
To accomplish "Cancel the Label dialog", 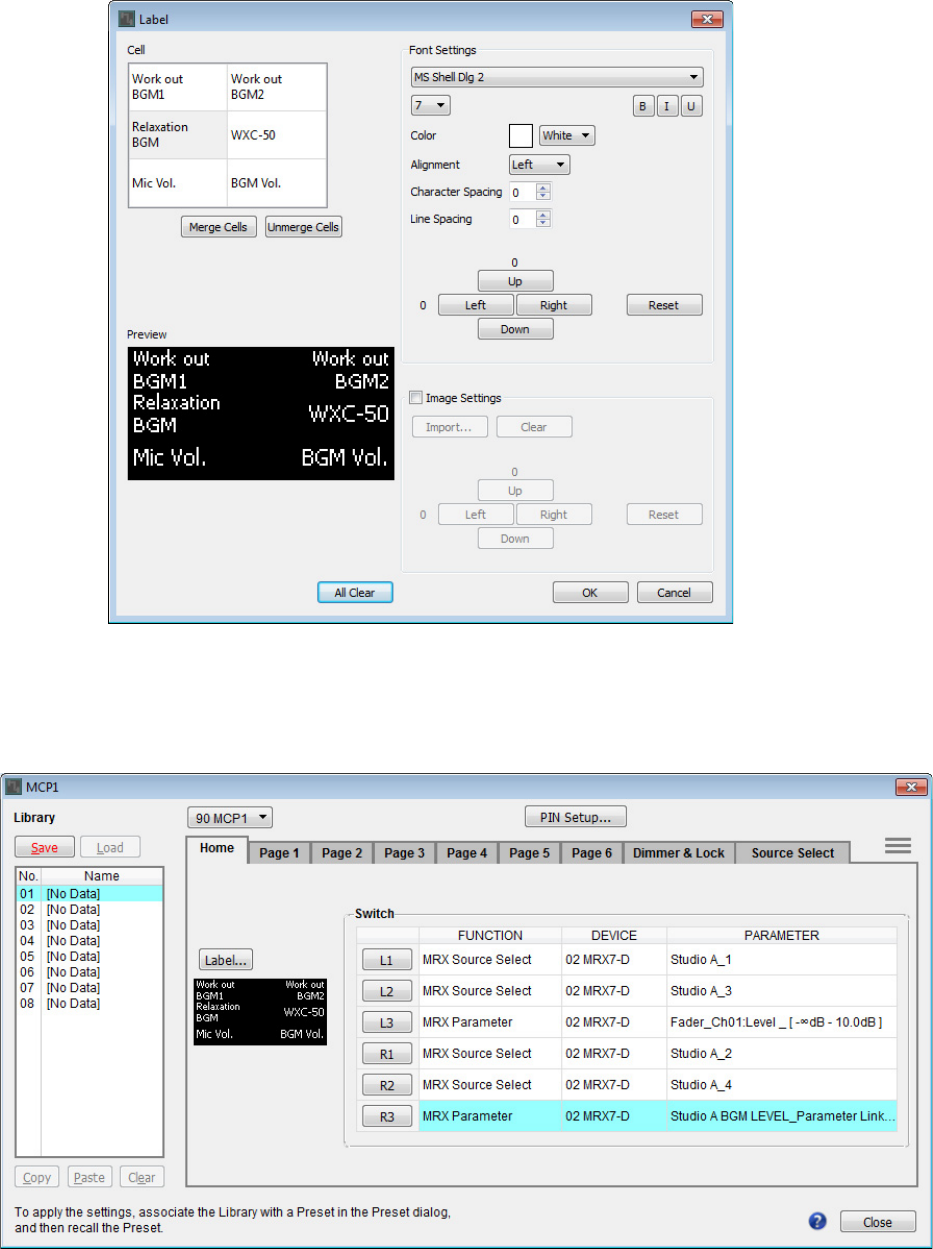I will pos(675,592).
